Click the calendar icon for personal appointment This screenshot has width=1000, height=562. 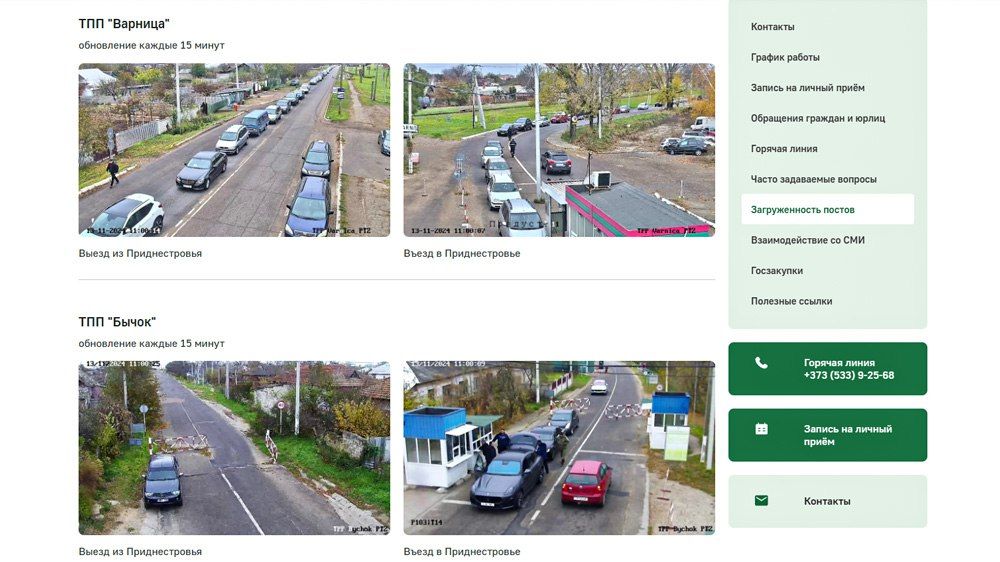click(761, 429)
